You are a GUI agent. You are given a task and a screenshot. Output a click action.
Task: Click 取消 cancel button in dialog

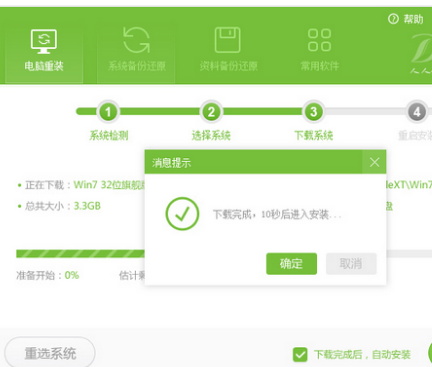click(351, 264)
